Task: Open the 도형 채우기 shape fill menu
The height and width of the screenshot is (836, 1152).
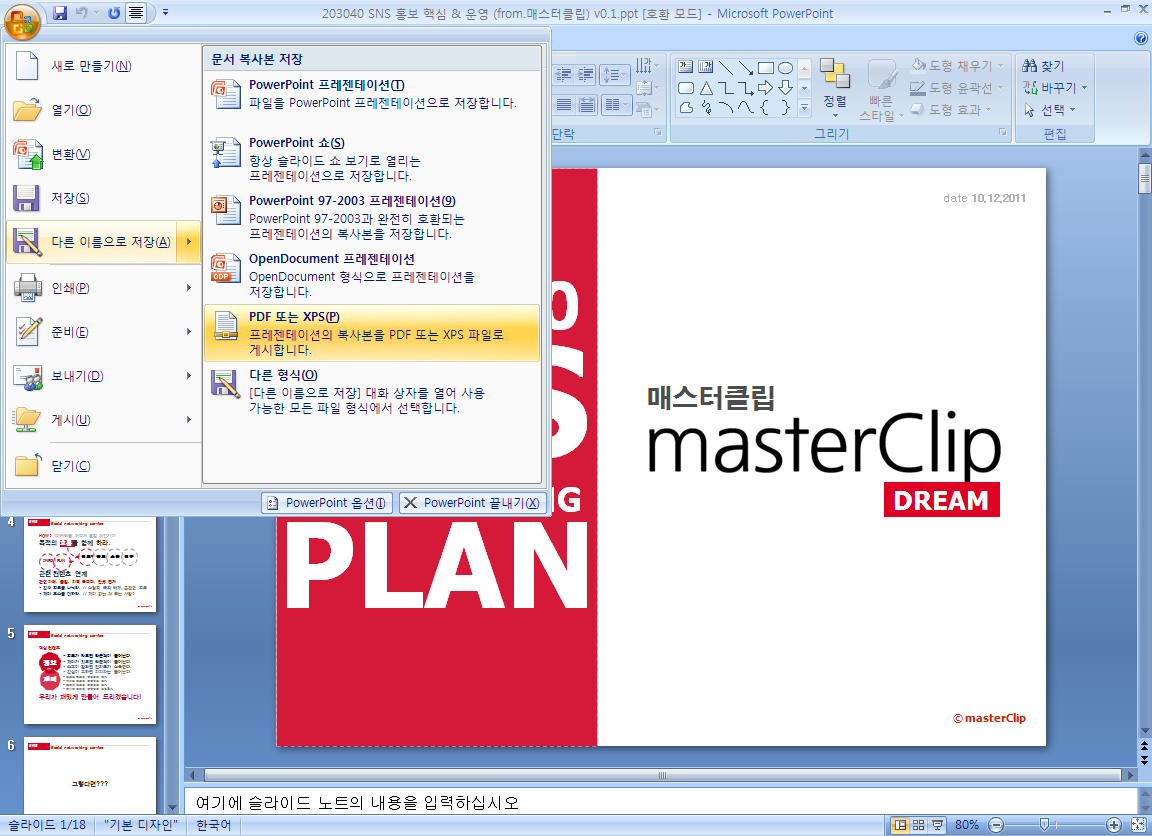Action: (x=957, y=65)
